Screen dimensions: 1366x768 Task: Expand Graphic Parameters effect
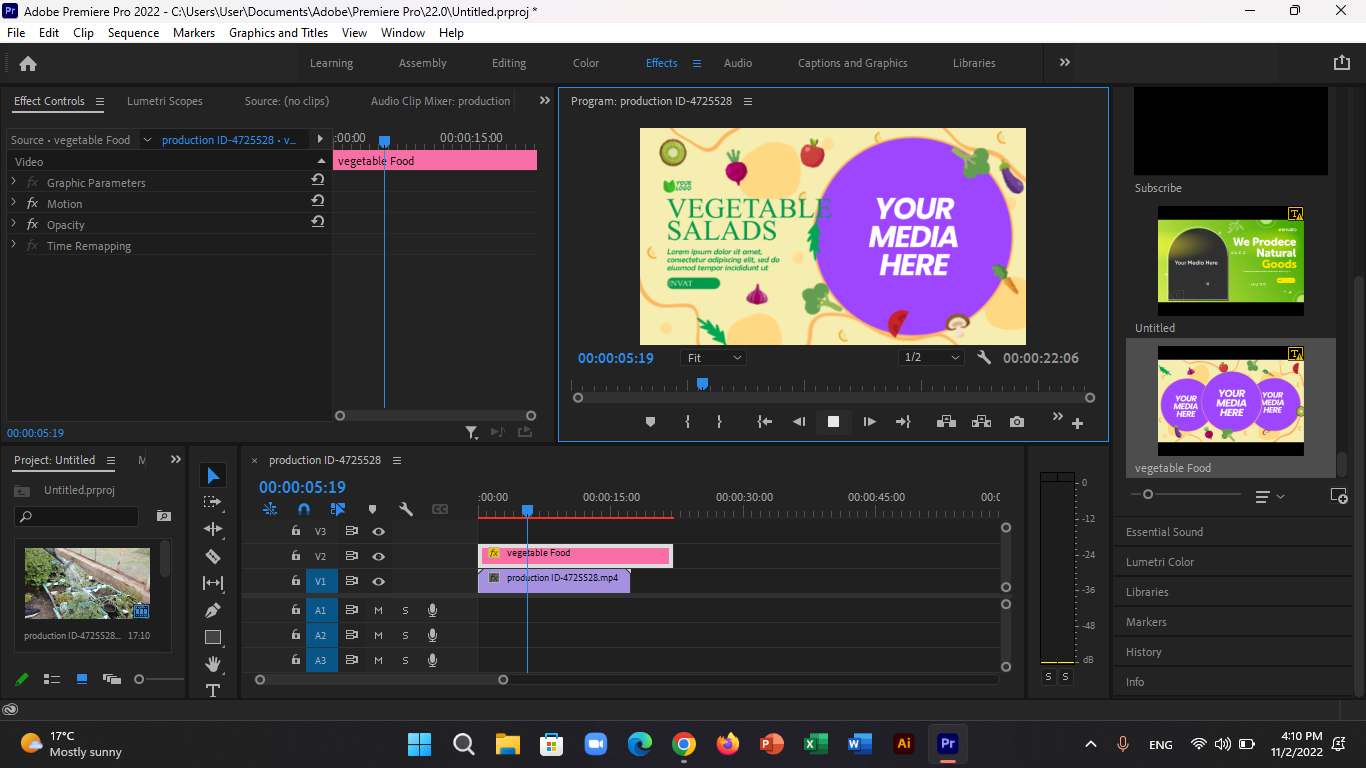pyautogui.click(x=13, y=182)
